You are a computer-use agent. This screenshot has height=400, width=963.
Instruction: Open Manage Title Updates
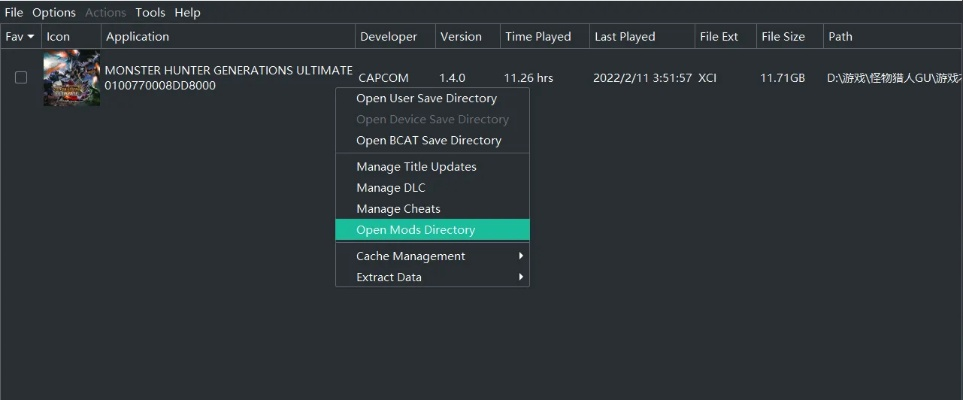pos(416,167)
